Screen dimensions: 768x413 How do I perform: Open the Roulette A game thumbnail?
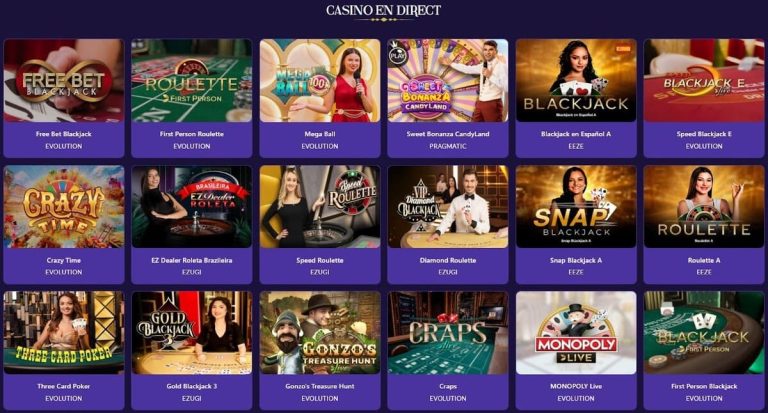pos(704,206)
